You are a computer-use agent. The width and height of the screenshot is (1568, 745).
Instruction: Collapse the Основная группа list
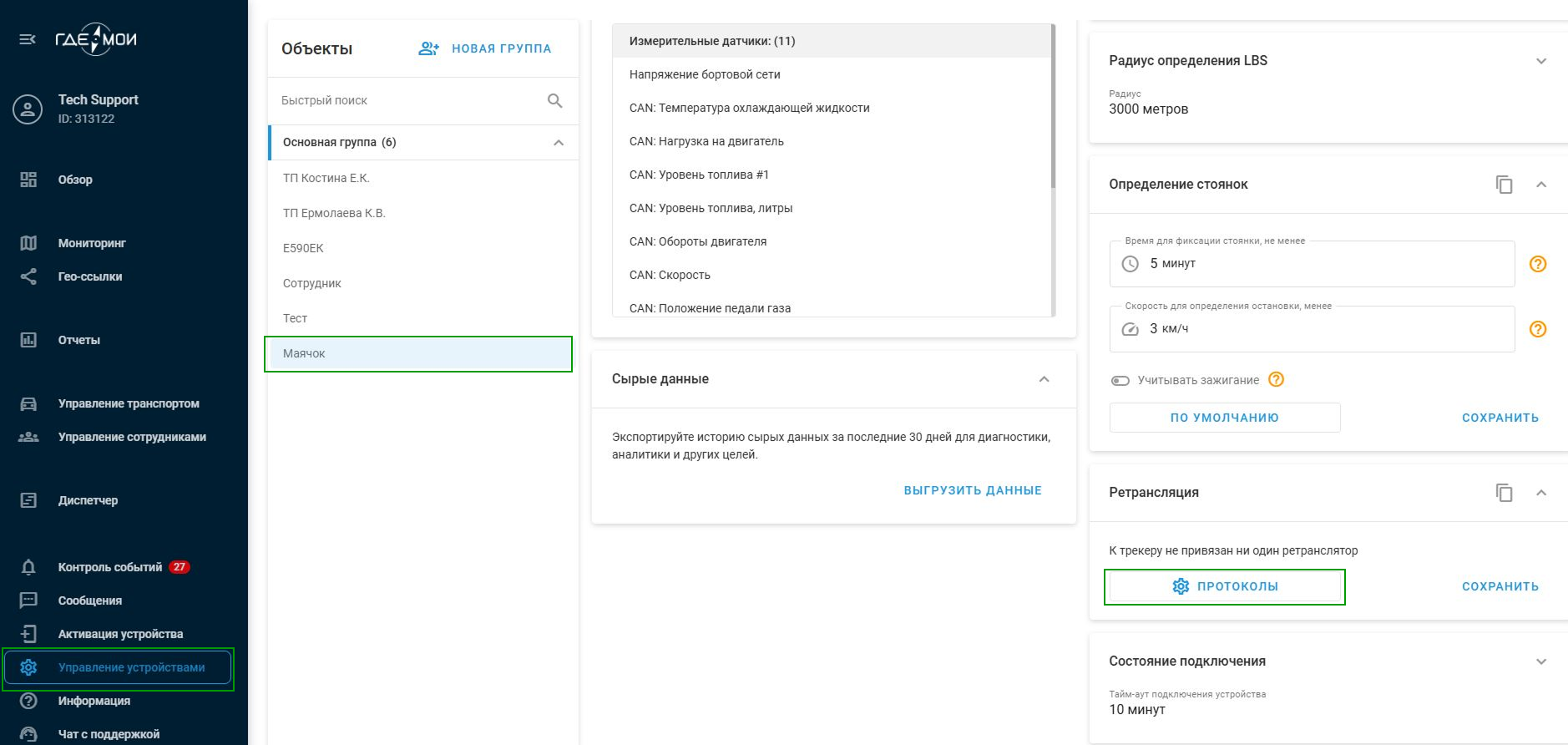[559, 143]
